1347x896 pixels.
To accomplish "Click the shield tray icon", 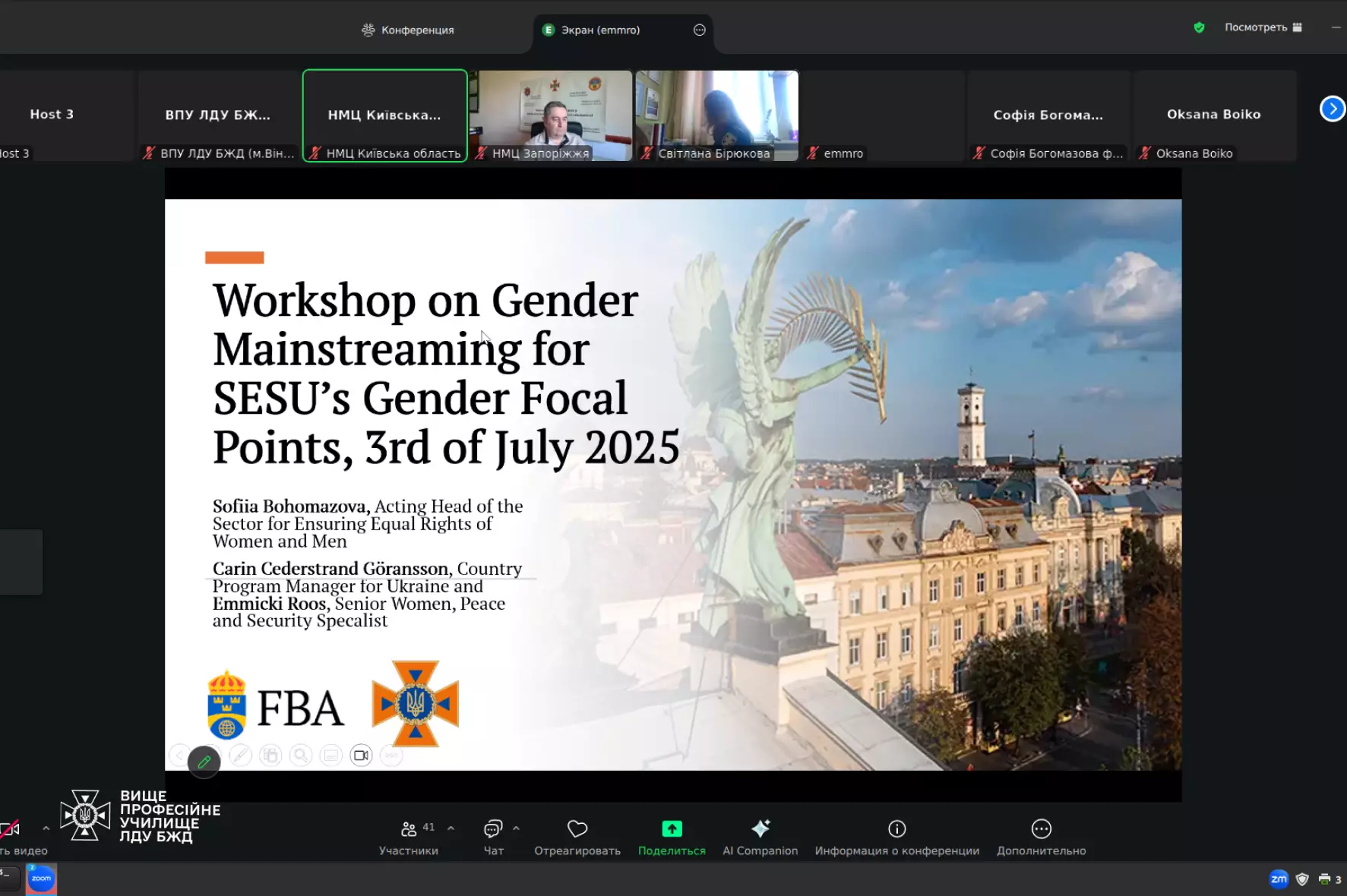I will coord(1302,879).
